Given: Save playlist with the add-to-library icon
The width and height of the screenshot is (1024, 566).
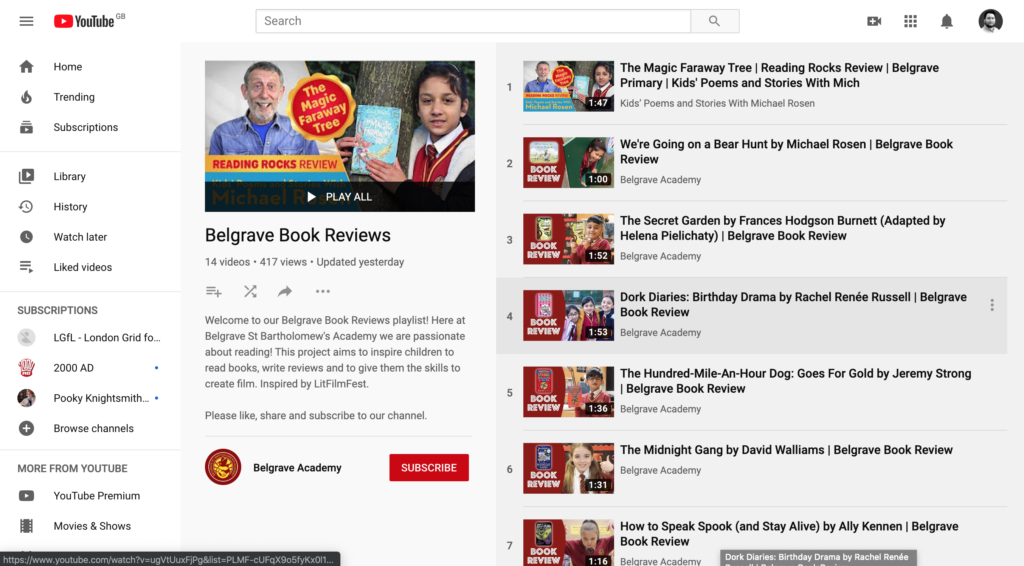Looking at the screenshot, I should pyautogui.click(x=214, y=292).
